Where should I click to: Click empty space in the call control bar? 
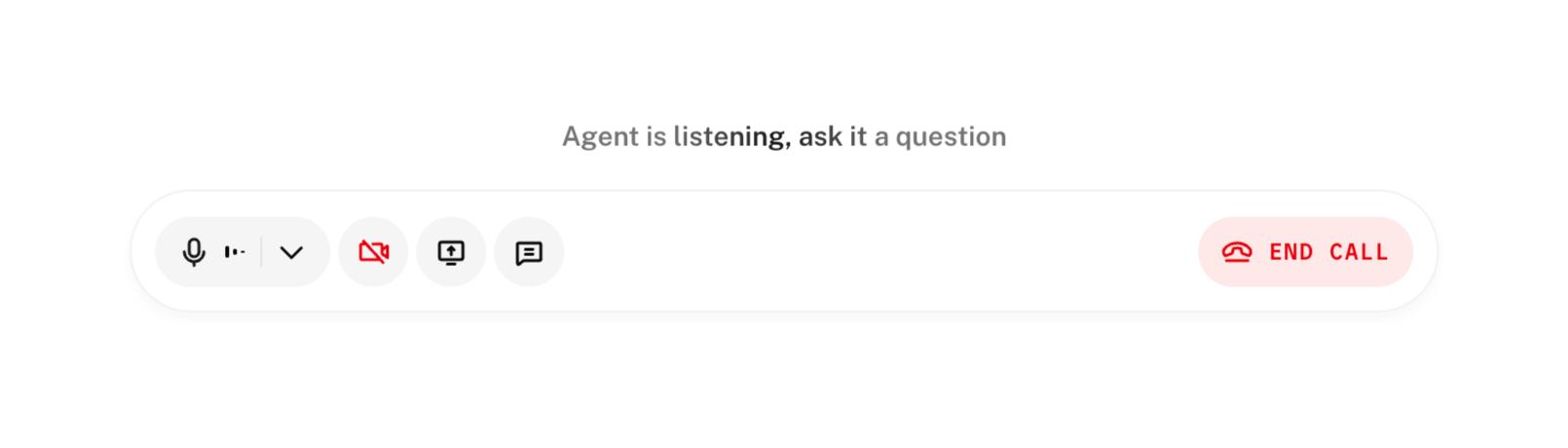coord(877,252)
